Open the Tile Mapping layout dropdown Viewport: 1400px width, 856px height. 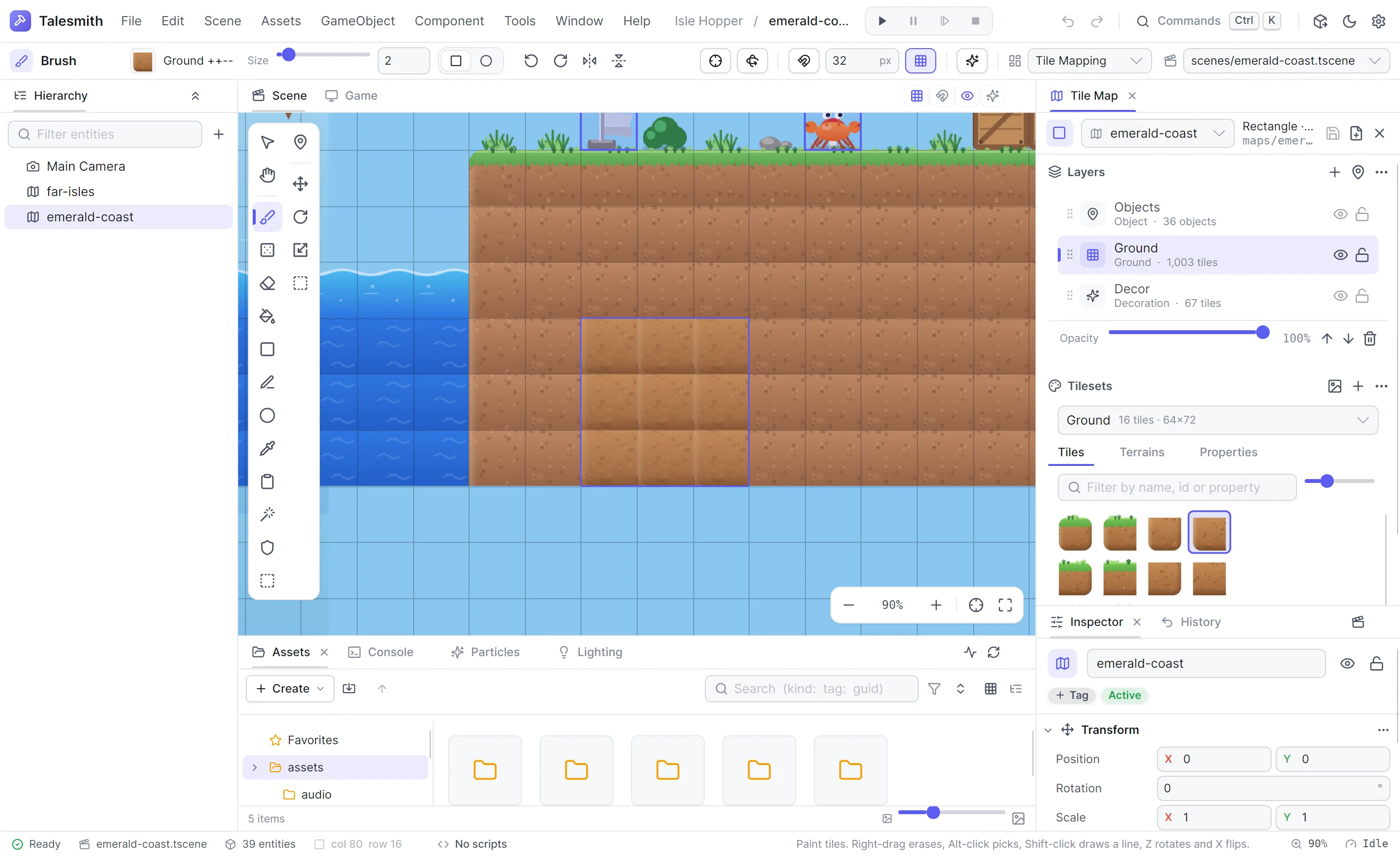pyautogui.click(x=1089, y=61)
